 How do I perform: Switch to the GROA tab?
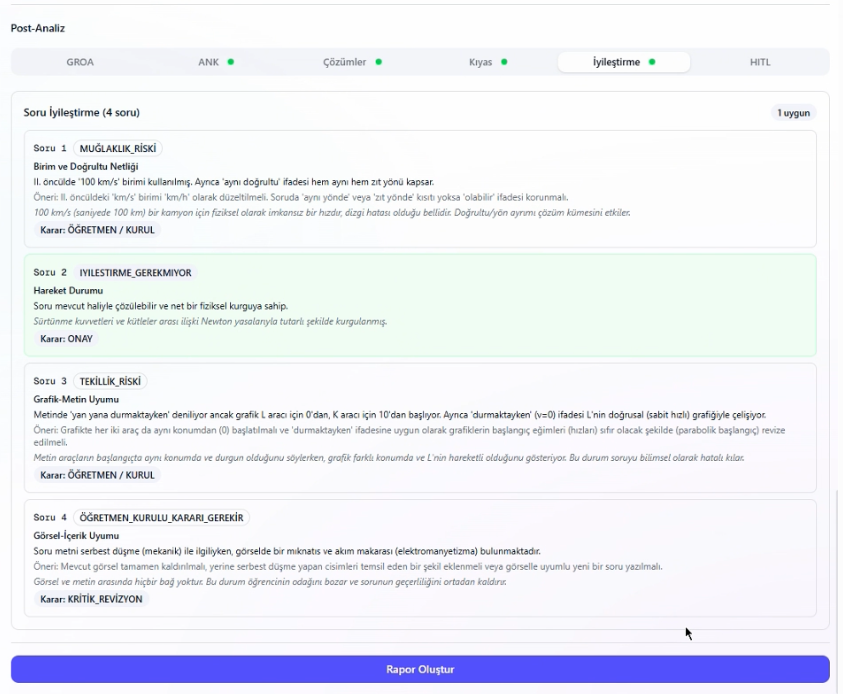pos(80,62)
